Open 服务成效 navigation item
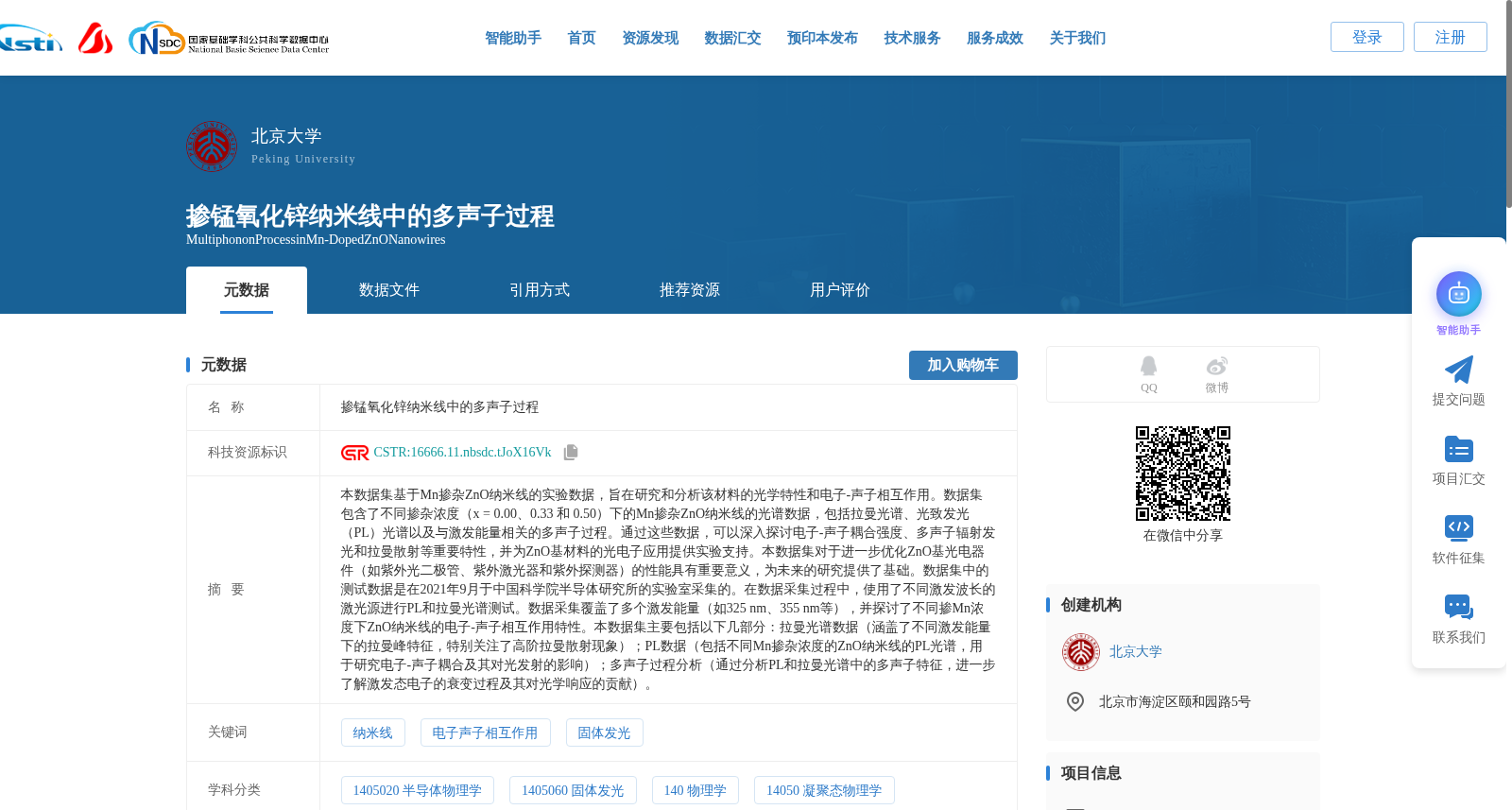The width and height of the screenshot is (1512, 810). point(995,38)
